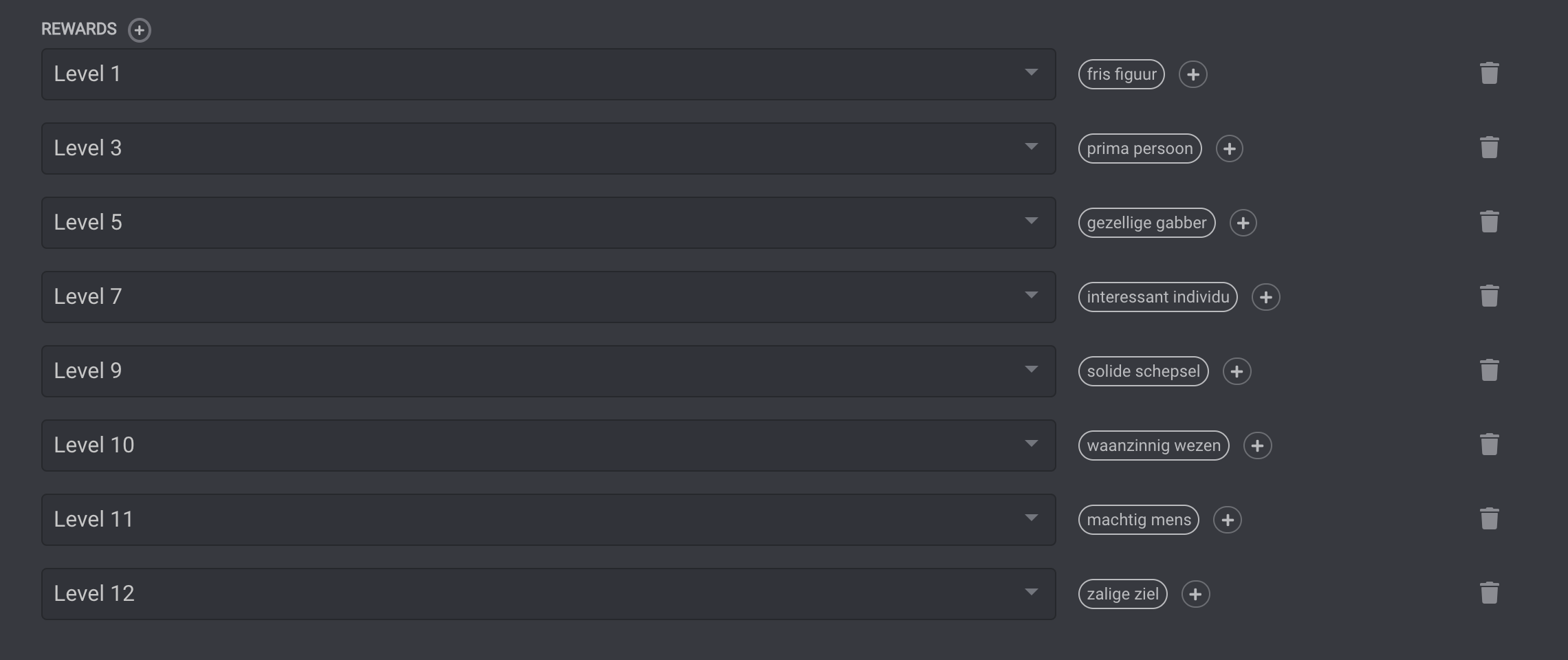Open the Level 1 dropdown
This screenshot has width=1568, height=660.
click(1030, 73)
